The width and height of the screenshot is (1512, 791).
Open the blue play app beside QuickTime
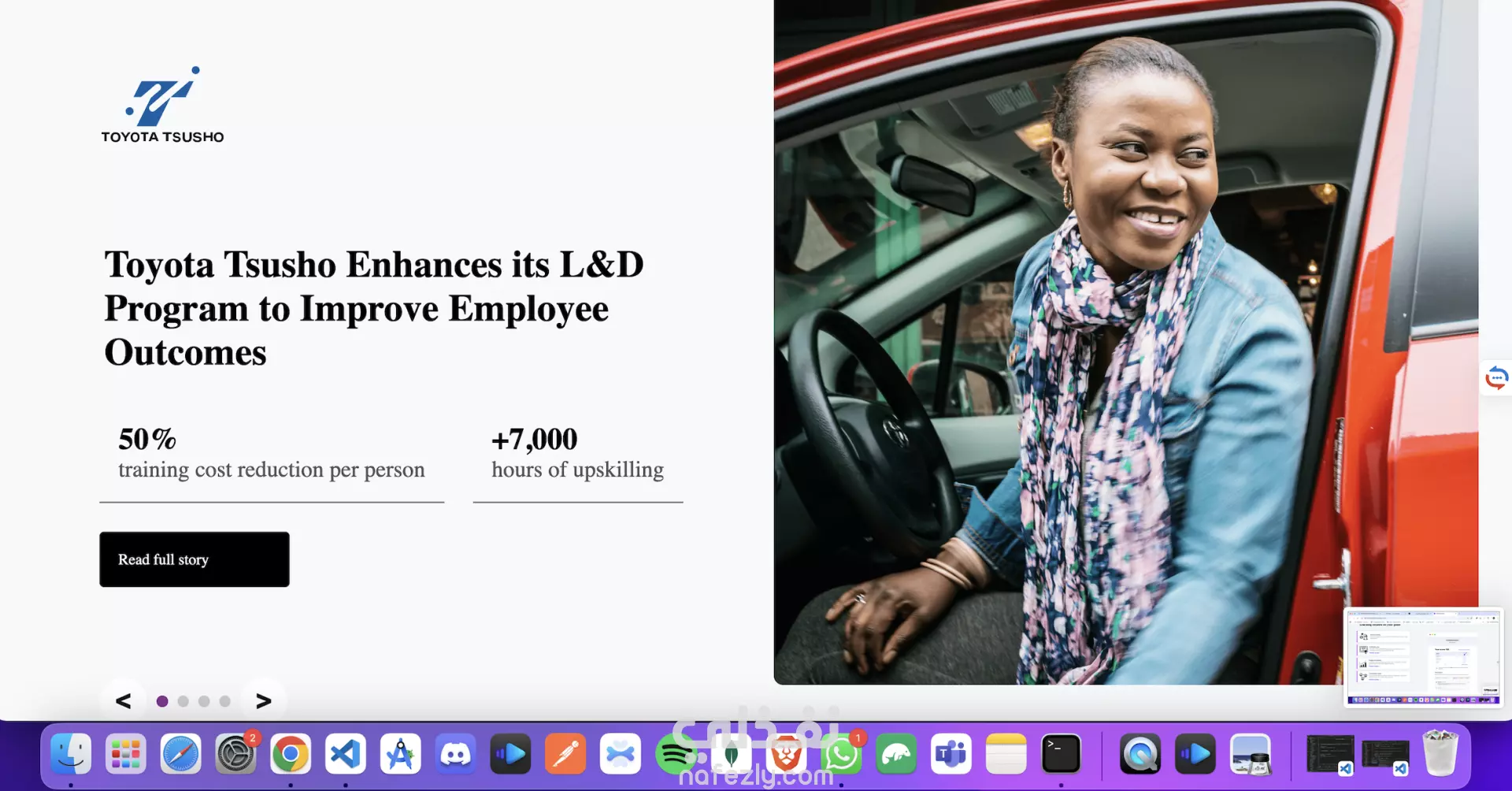click(1195, 755)
